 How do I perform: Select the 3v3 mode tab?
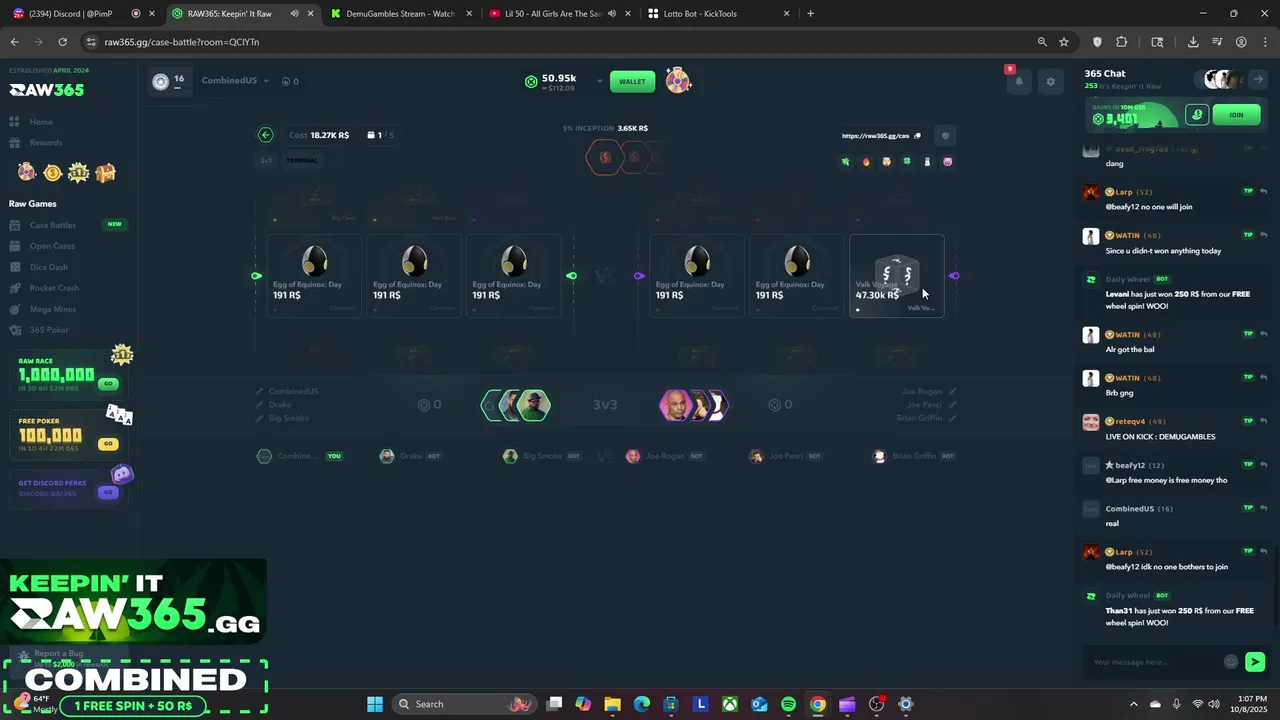tap(266, 160)
